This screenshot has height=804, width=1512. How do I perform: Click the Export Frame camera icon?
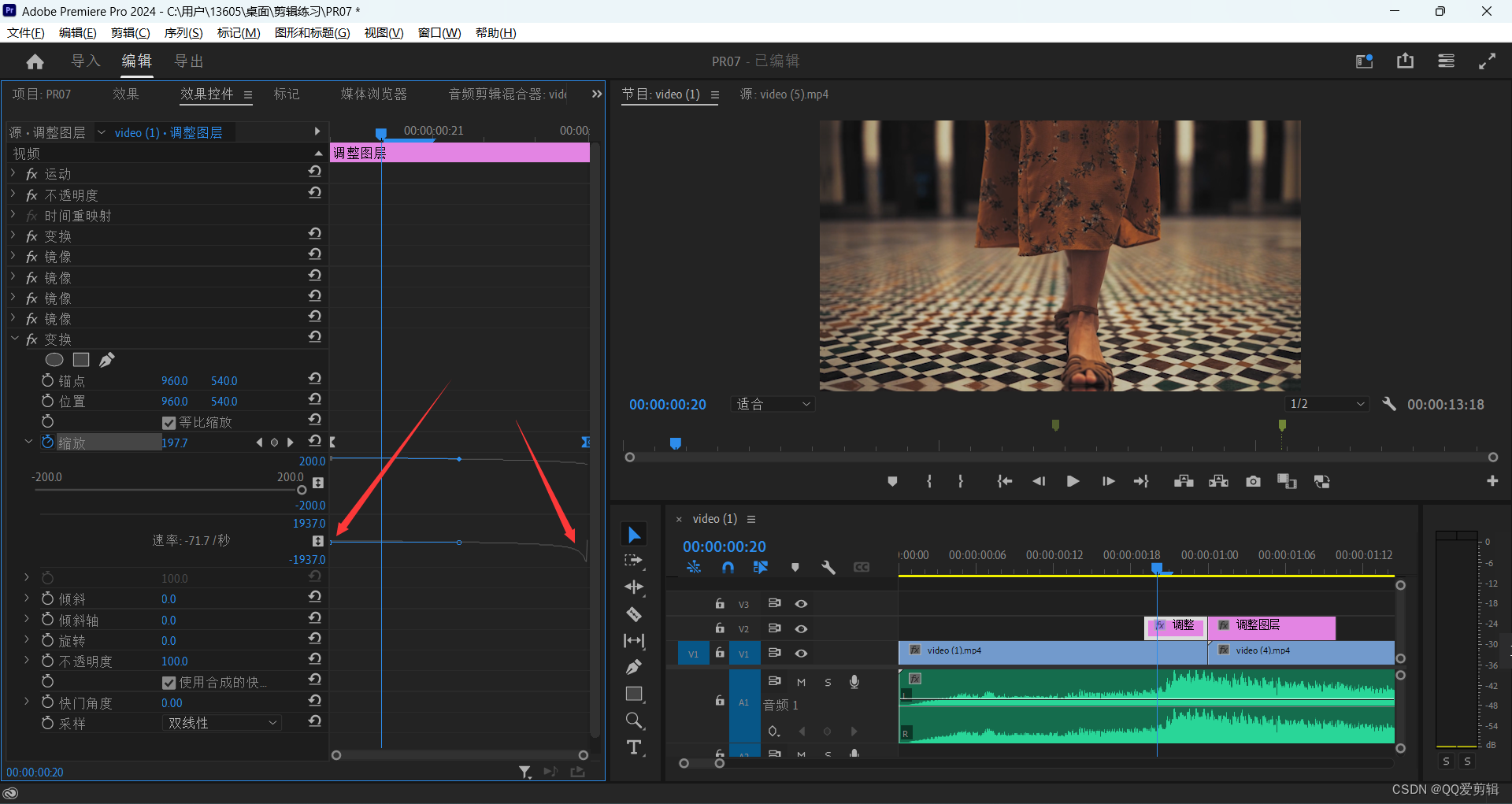pyautogui.click(x=1253, y=481)
